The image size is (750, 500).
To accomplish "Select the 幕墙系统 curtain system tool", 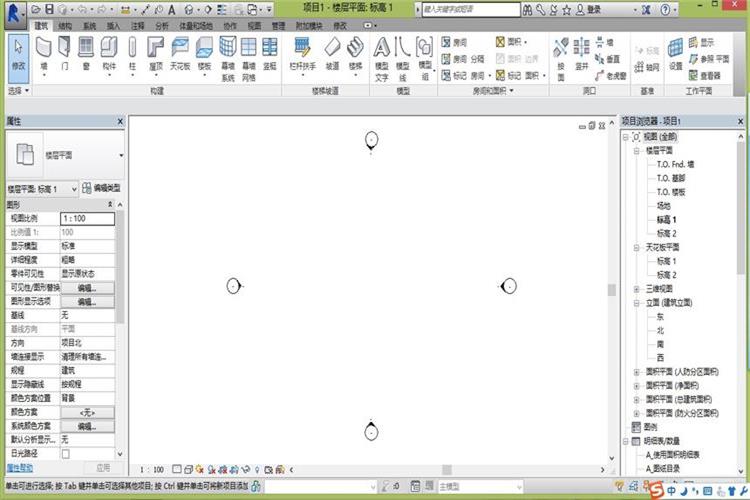I will tap(228, 59).
